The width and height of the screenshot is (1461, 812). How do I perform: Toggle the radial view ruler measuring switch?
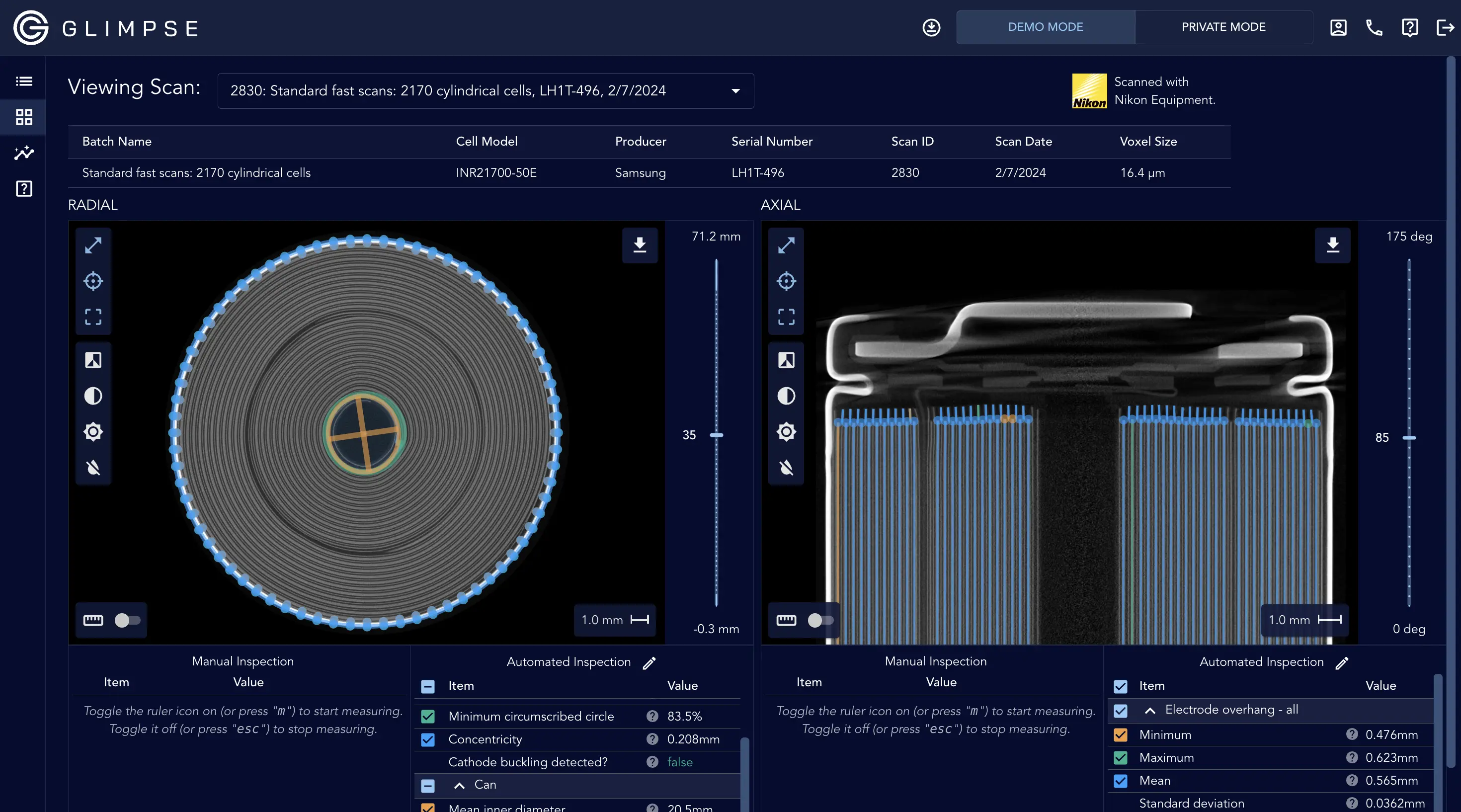point(127,620)
